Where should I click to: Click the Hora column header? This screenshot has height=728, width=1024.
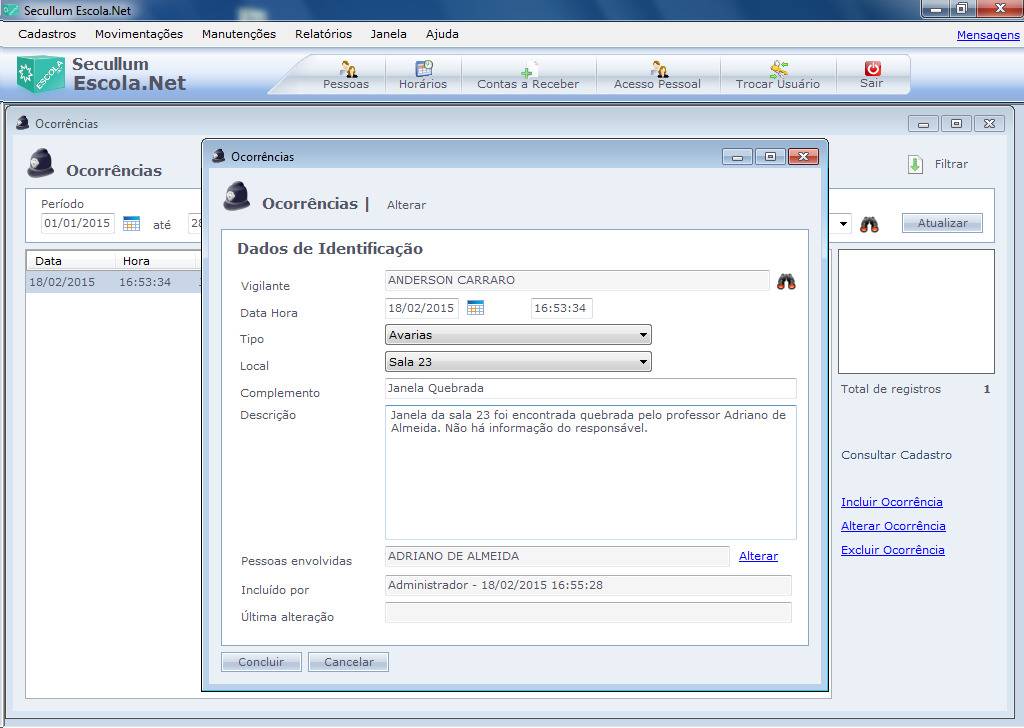tap(155, 261)
